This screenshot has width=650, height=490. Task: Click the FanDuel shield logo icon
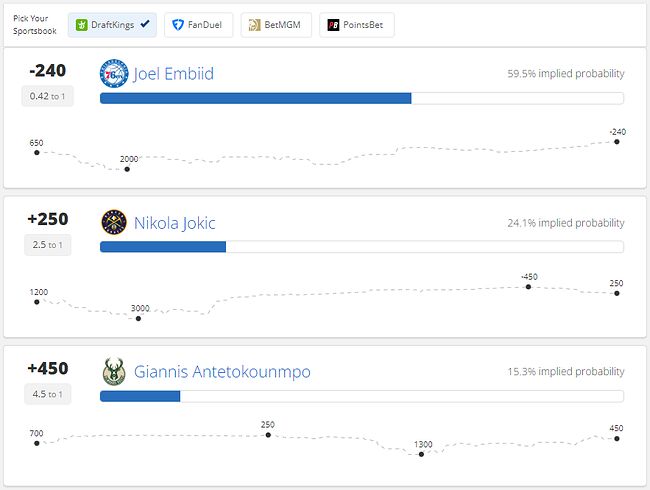(x=178, y=25)
